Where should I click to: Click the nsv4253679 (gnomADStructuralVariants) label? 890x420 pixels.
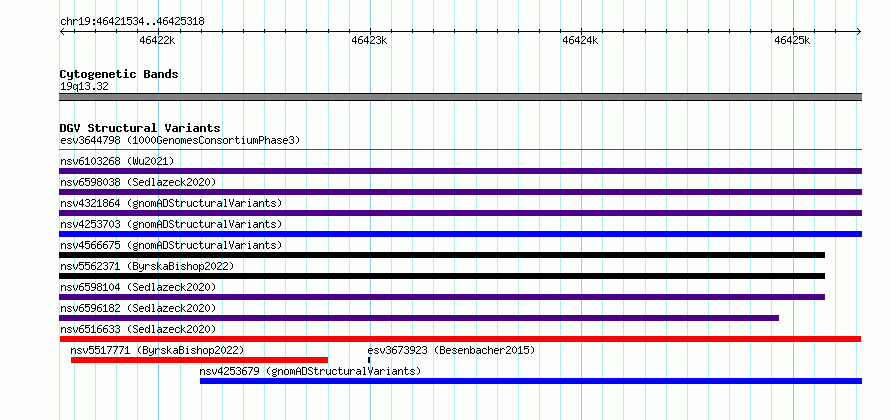(x=310, y=371)
